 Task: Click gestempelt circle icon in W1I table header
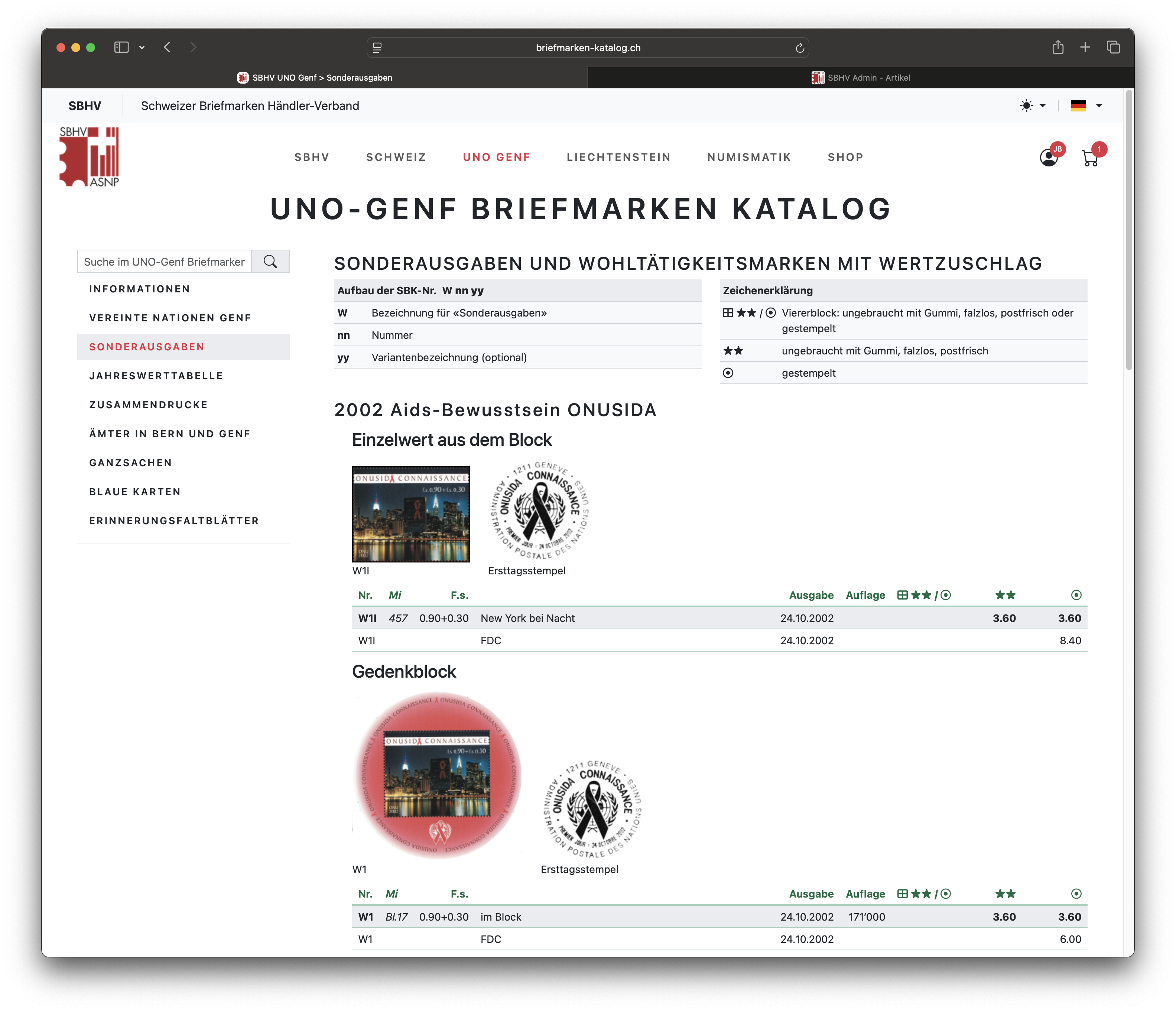click(x=1076, y=595)
